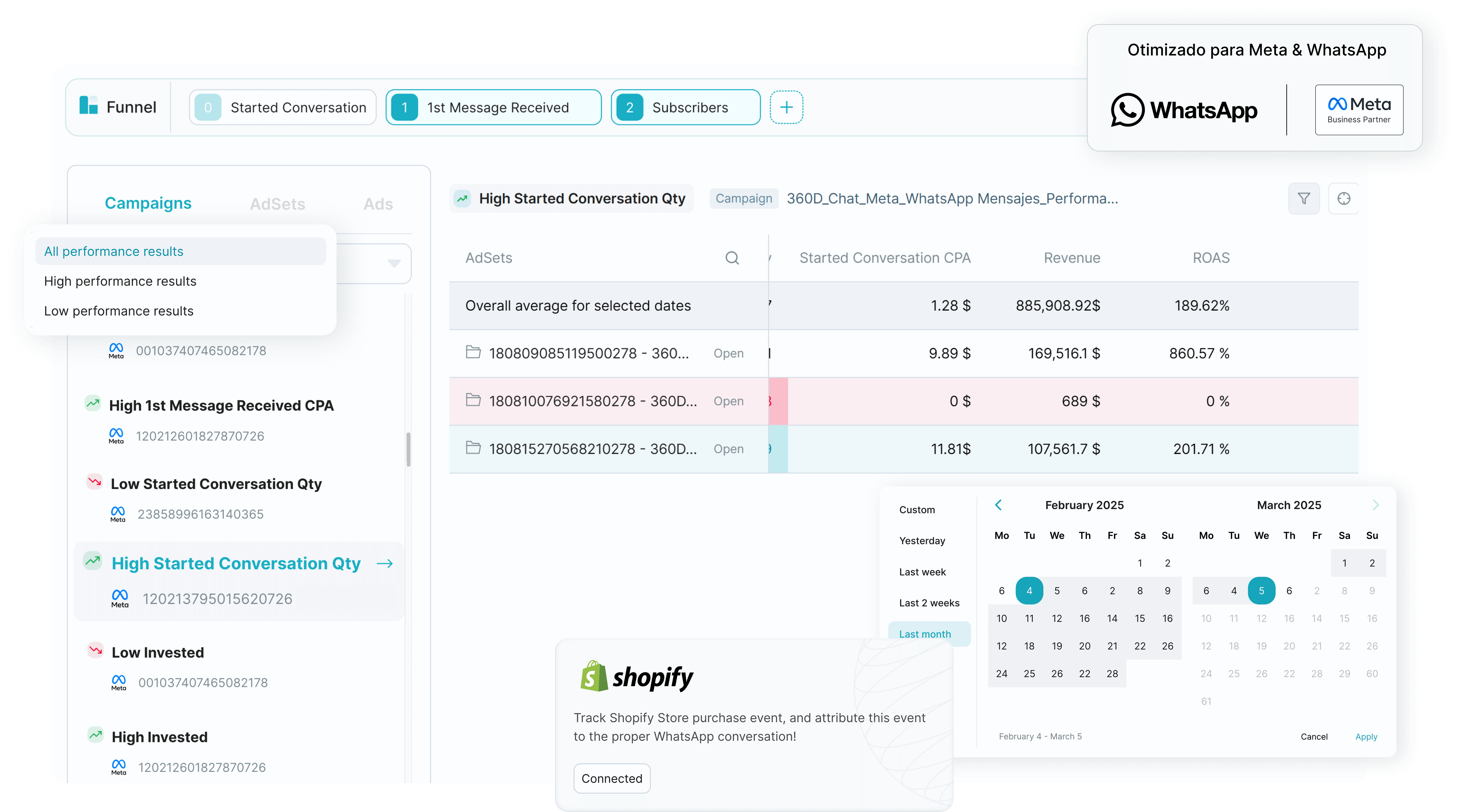Apply the selected date range

[1366, 736]
